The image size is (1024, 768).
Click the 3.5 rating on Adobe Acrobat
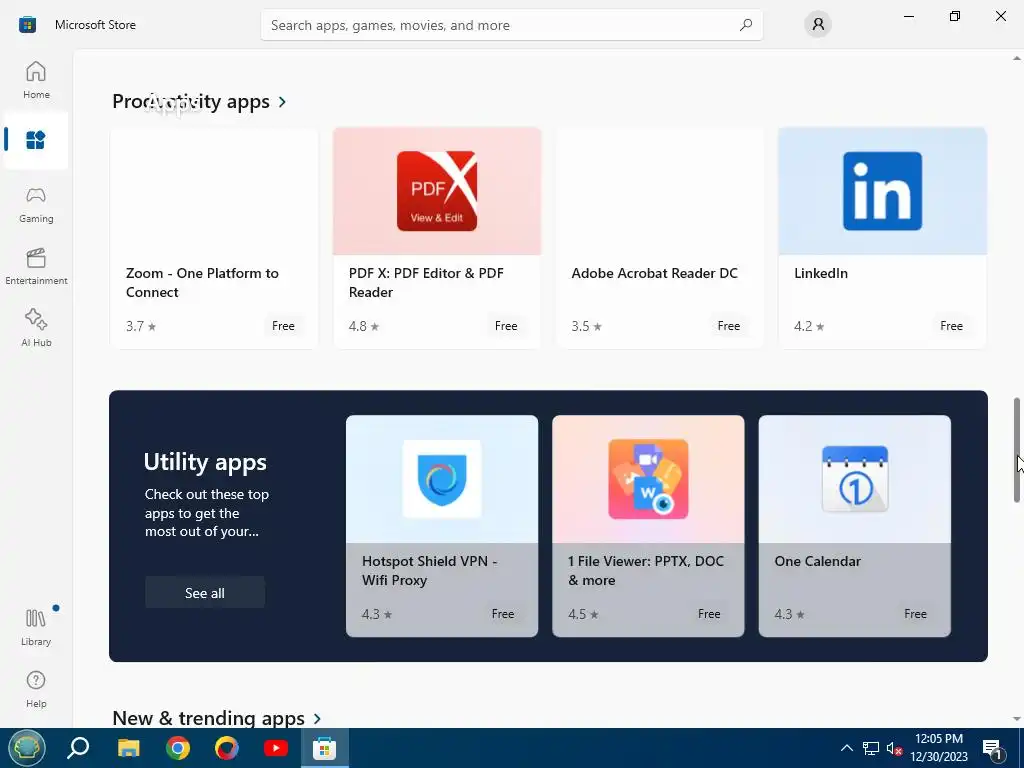586,326
